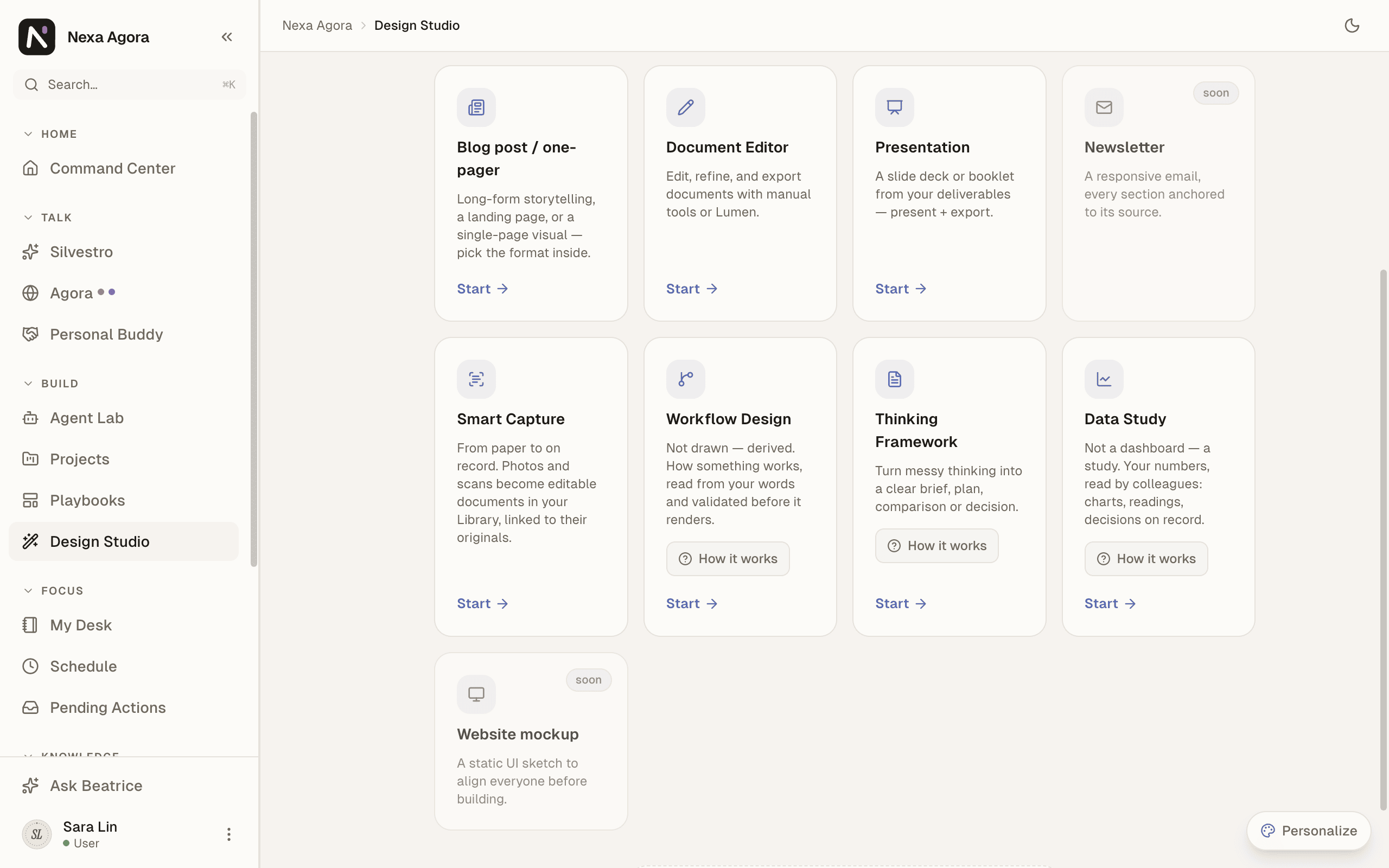This screenshot has width=1389, height=868.
Task: Open user options three-dot menu
Action: click(228, 834)
